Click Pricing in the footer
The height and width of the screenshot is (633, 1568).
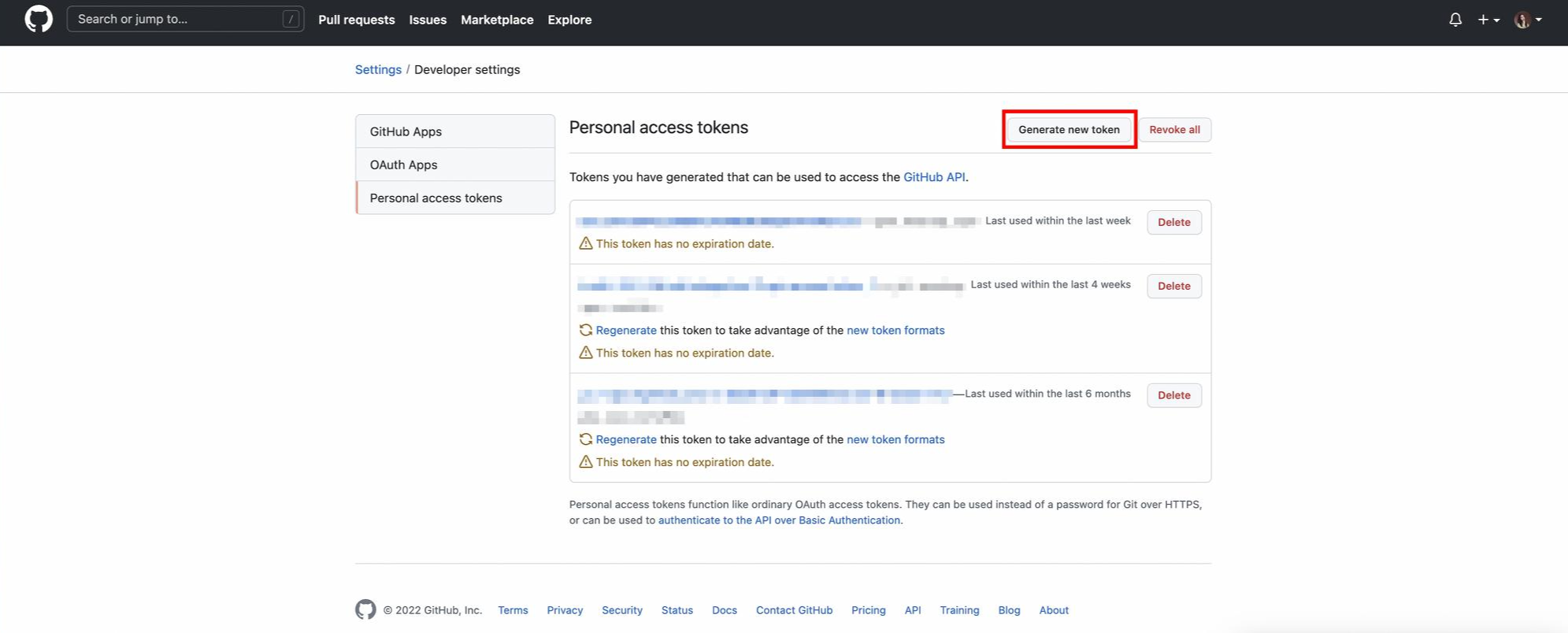[868, 610]
